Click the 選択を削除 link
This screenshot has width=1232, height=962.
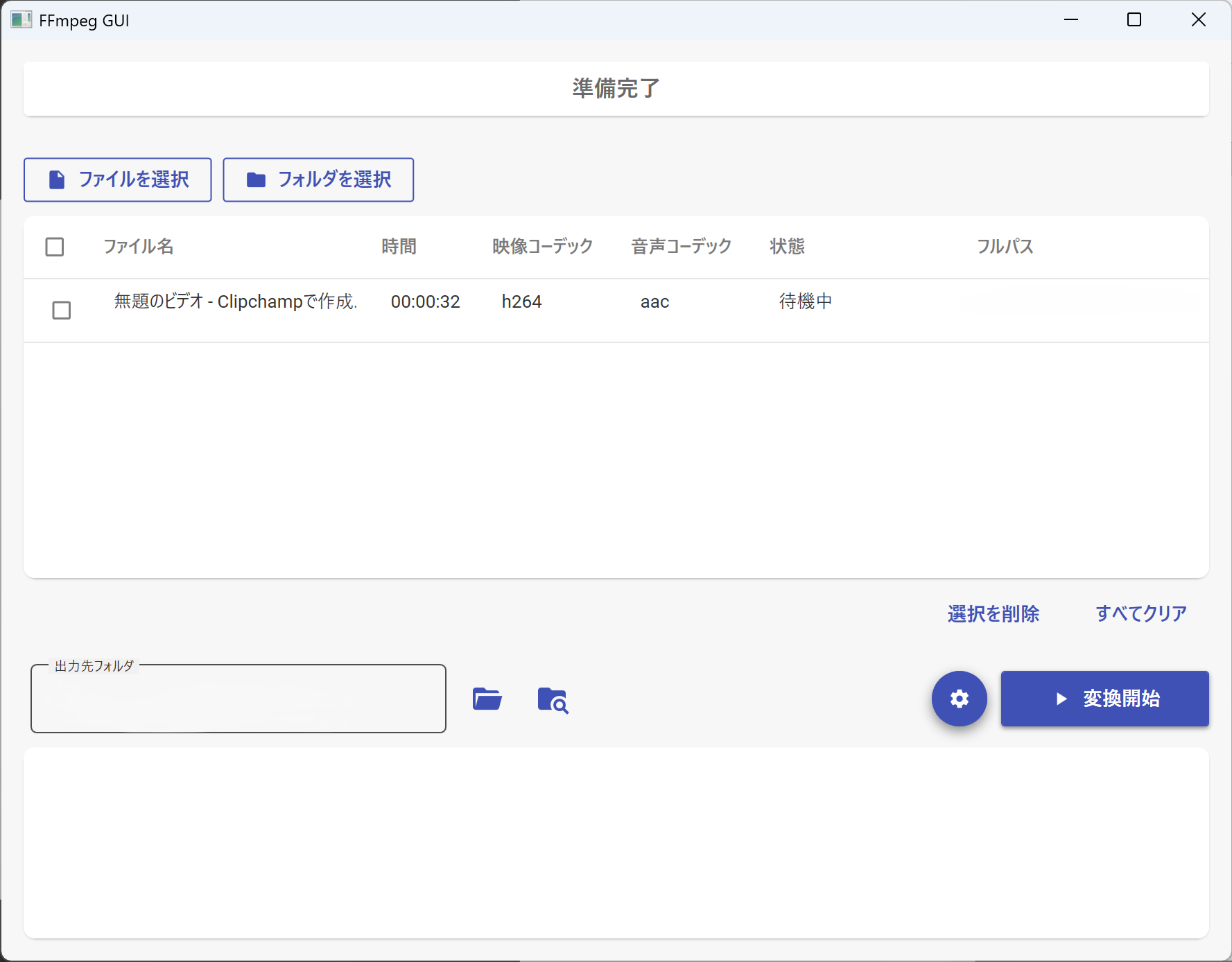point(993,614)
